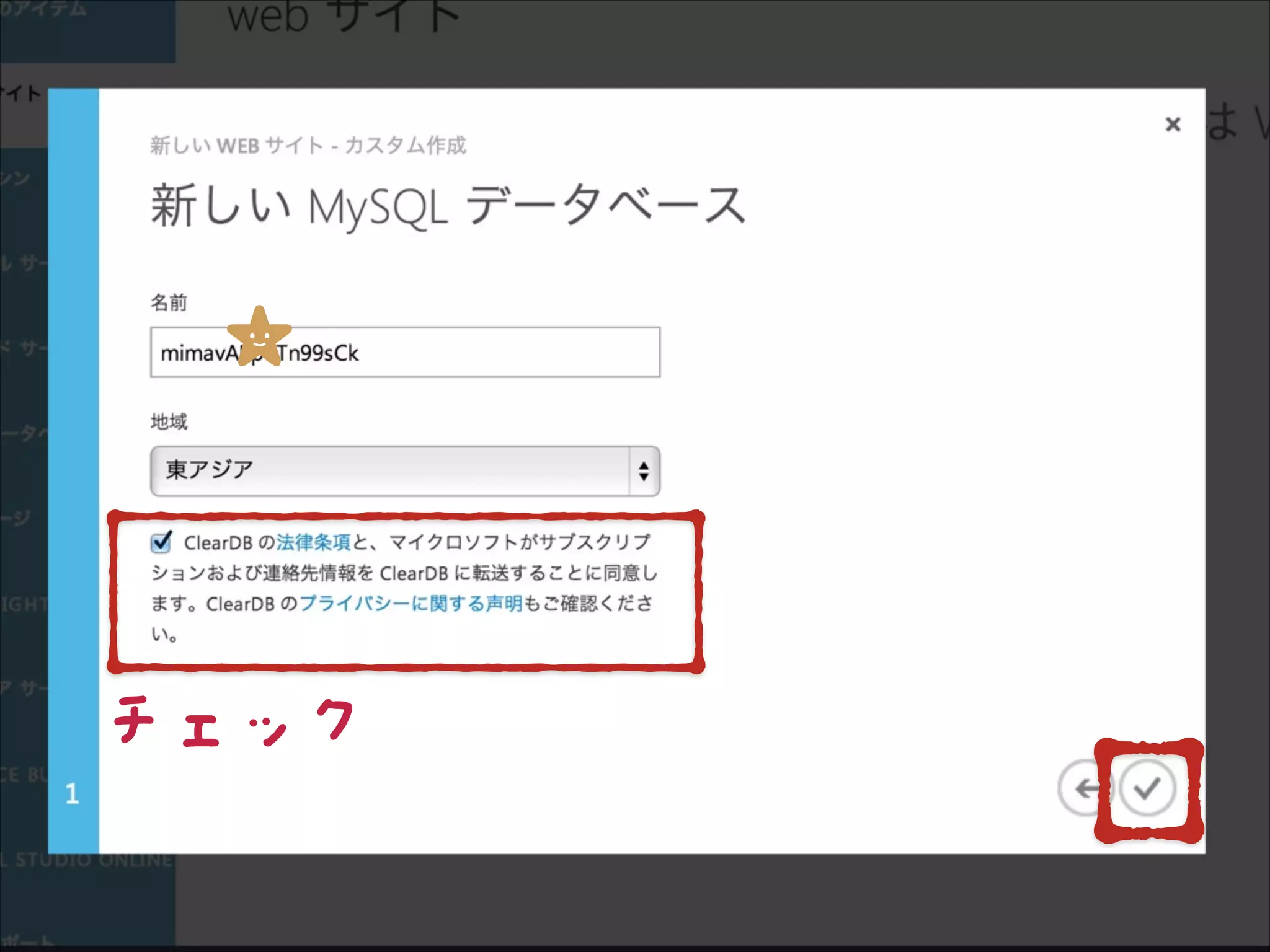
Task: Open the 法律条項 legal terms link
Action: point(314,543)
